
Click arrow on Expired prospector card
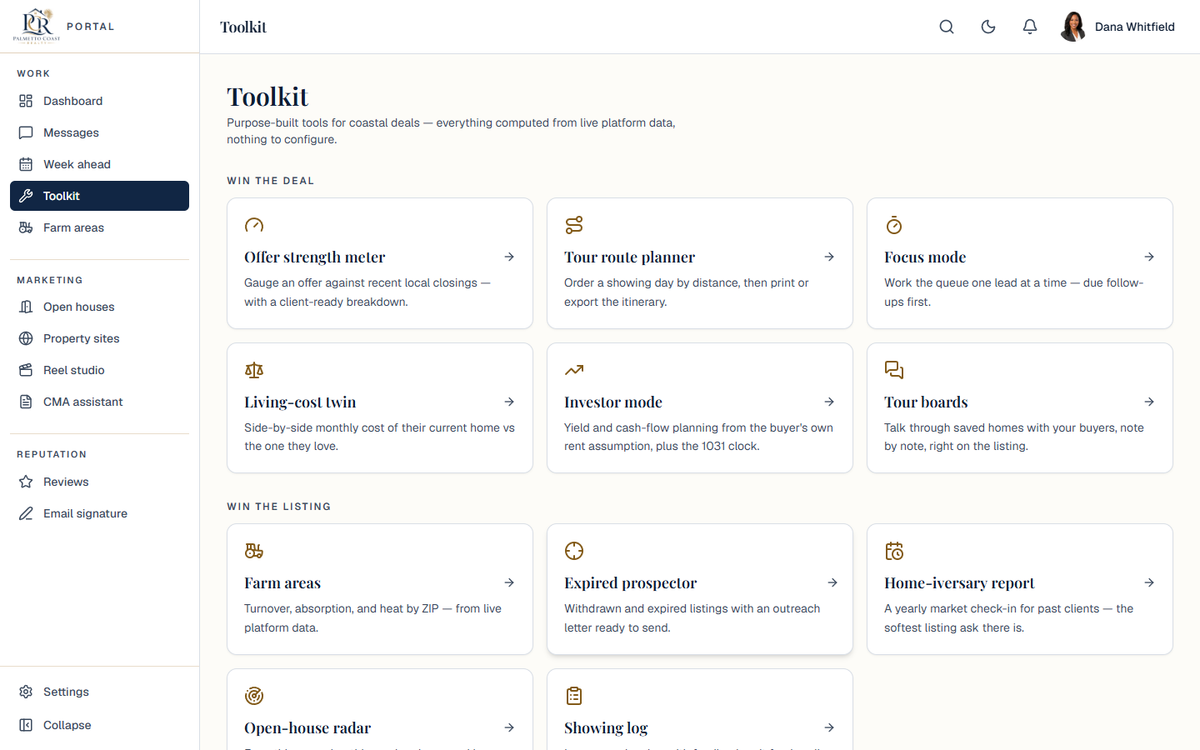click(832, 583)
